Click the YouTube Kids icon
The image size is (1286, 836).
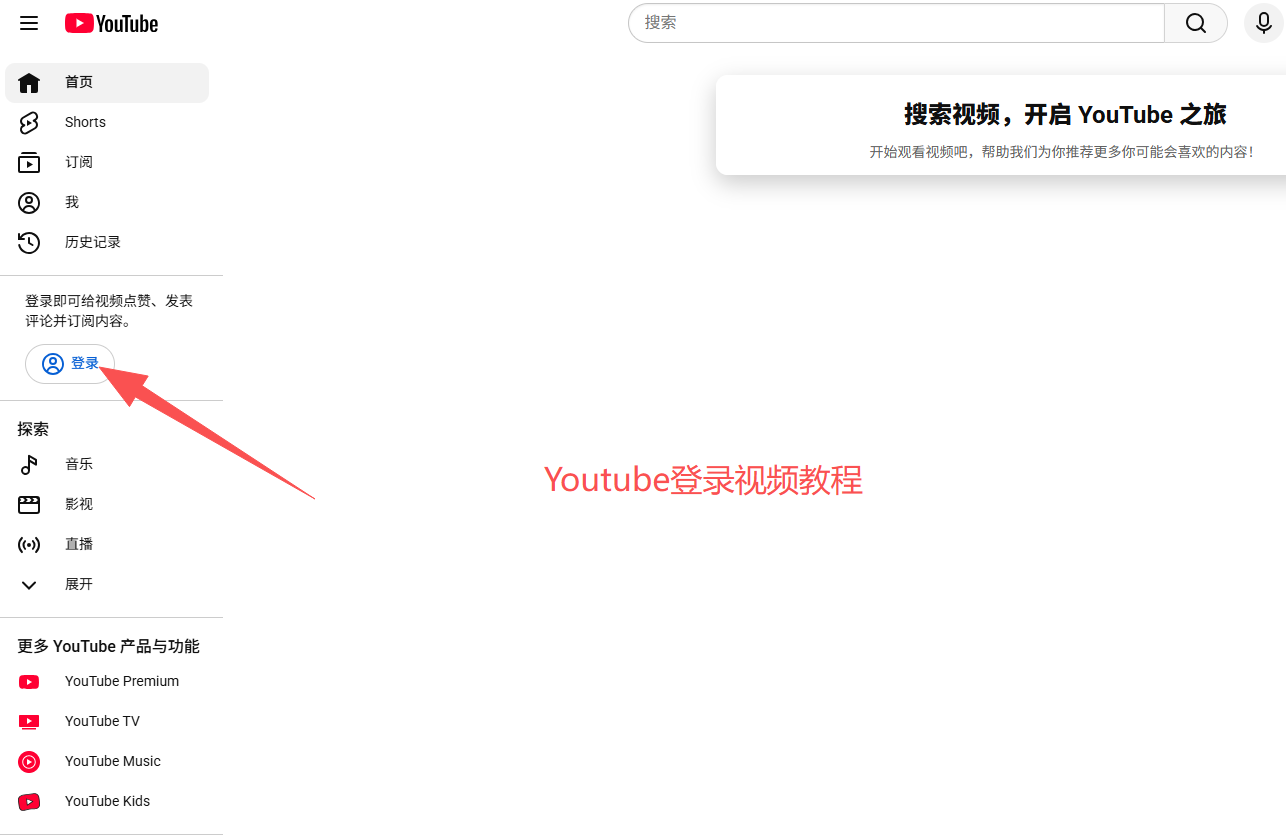[29, 801]
